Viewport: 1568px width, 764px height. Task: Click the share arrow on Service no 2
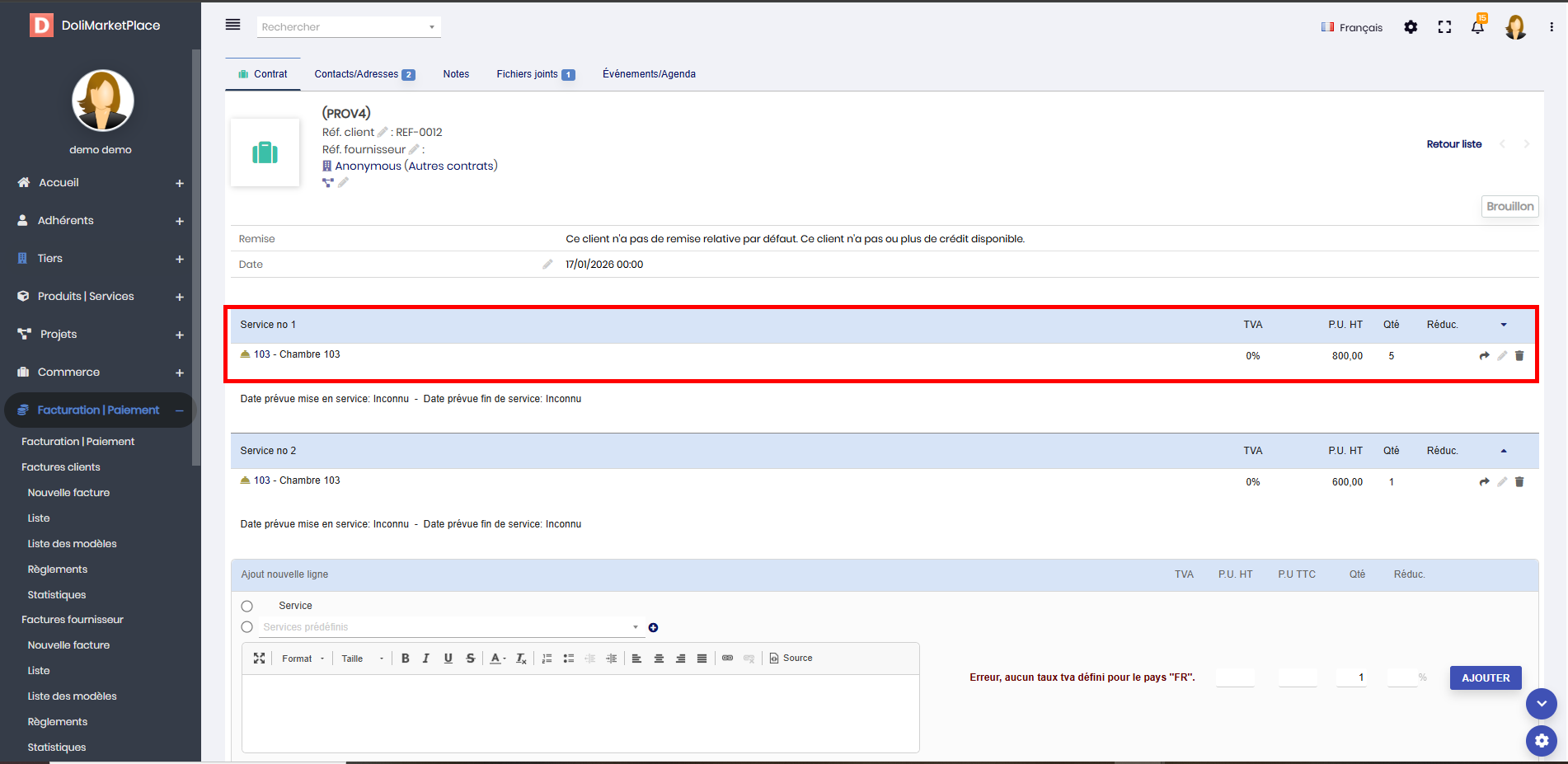(1484, 482)
